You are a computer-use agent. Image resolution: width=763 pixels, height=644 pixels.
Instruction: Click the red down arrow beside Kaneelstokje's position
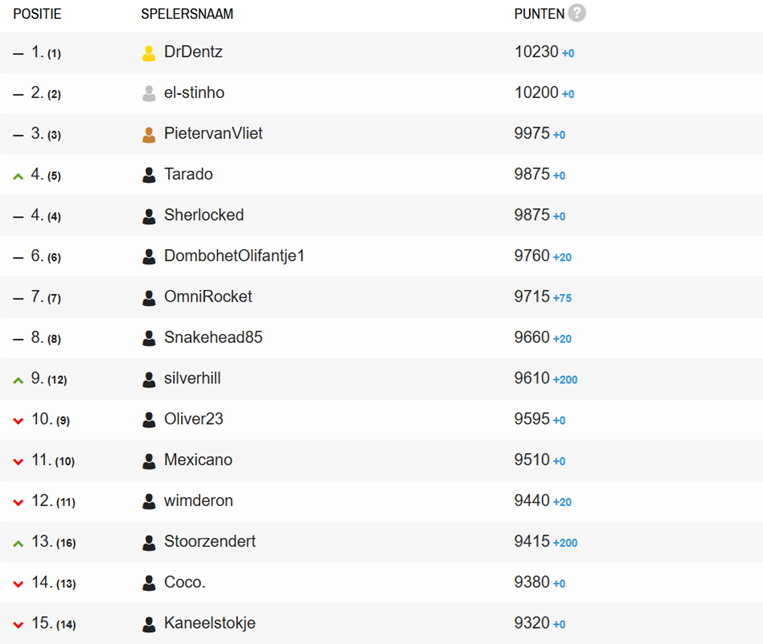(18, 625)
